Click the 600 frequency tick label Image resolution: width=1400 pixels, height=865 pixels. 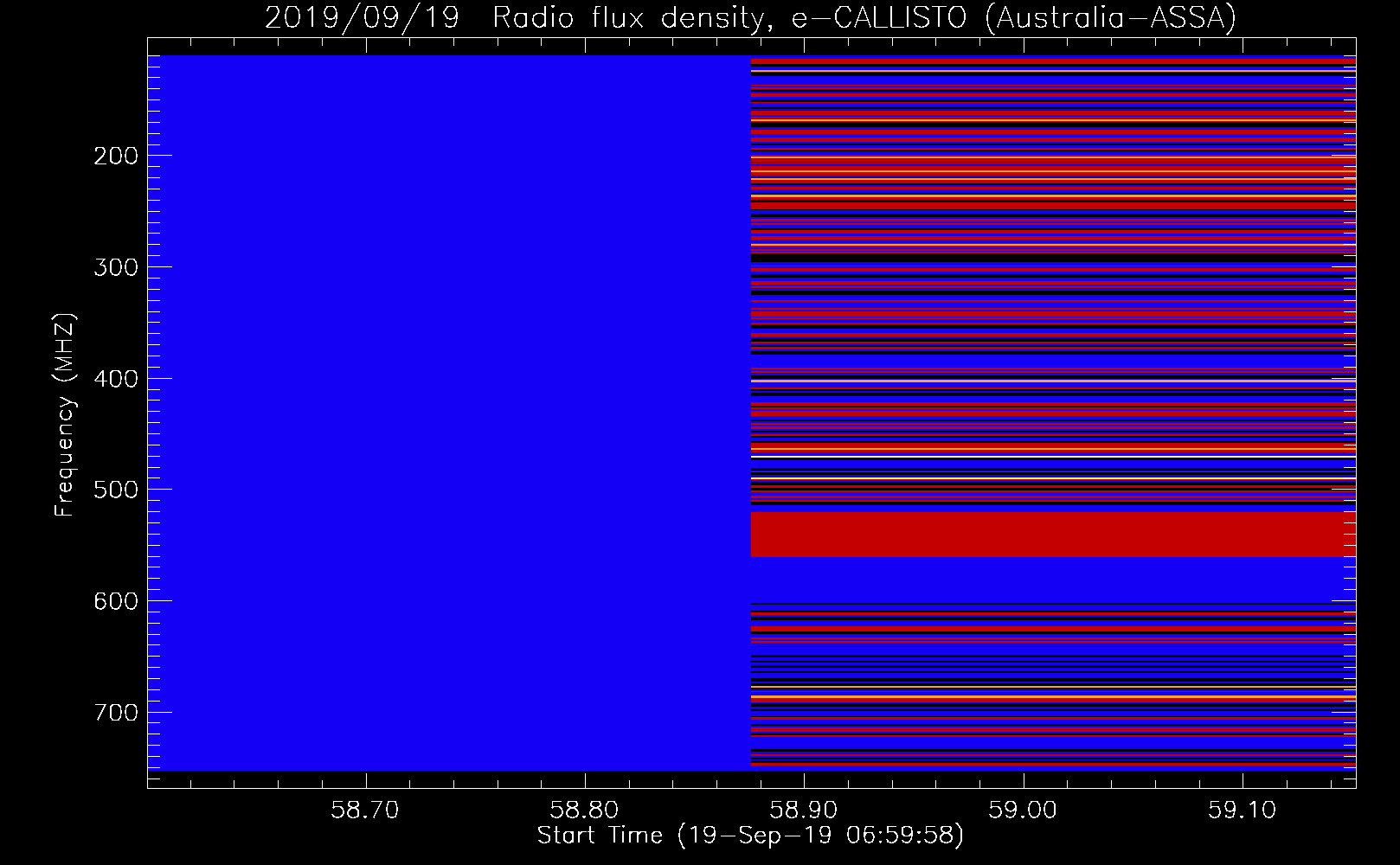[x=115, y=601]
